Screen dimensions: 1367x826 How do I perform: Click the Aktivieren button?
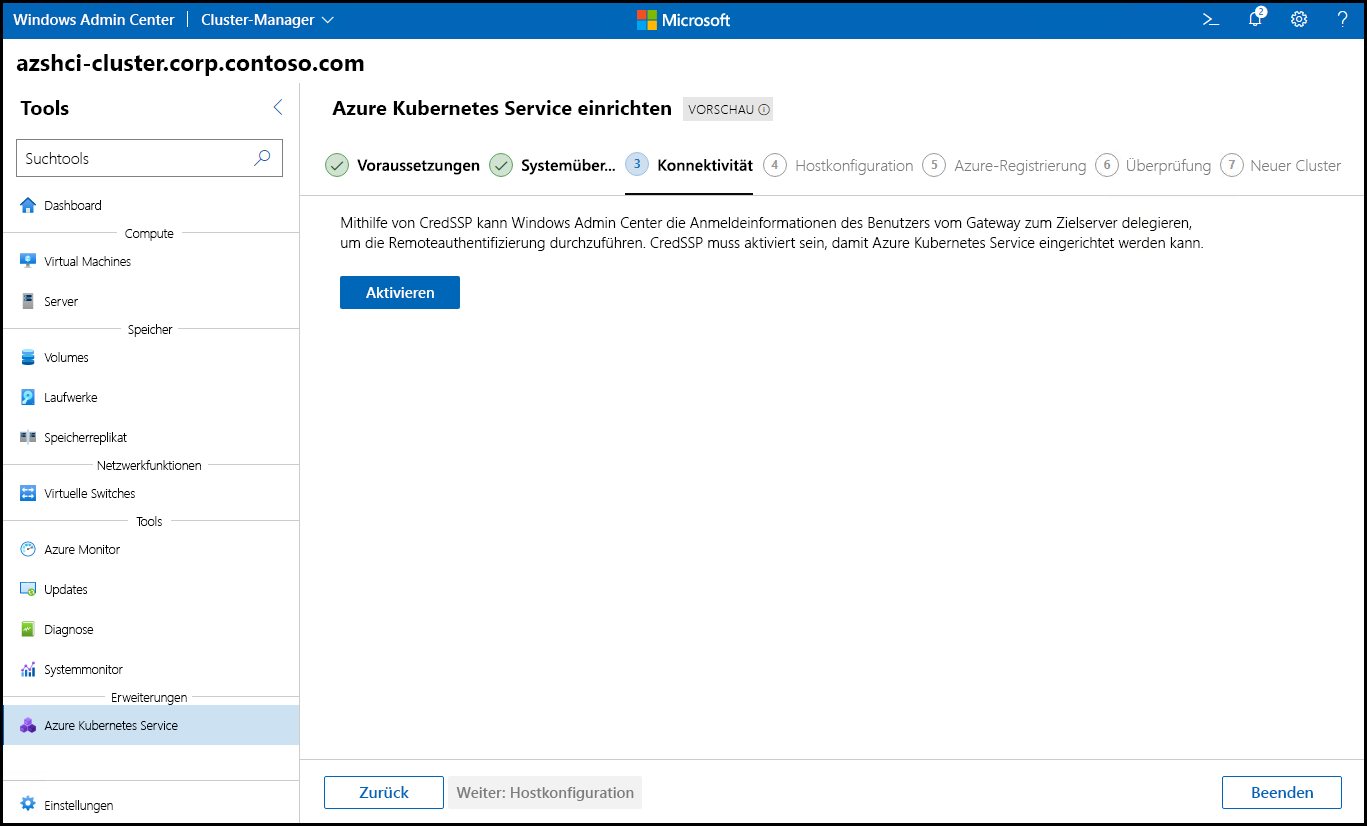pos(400,293)
